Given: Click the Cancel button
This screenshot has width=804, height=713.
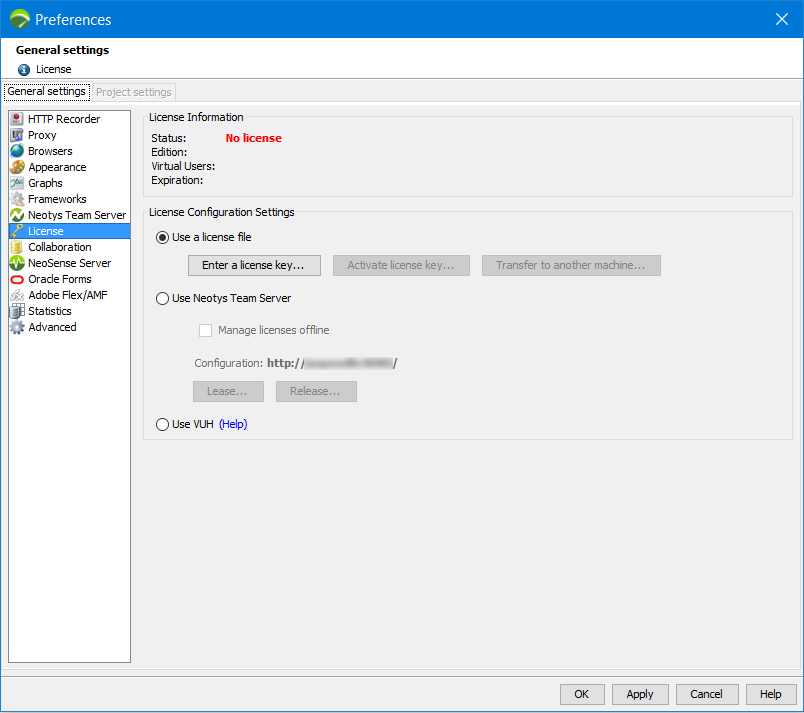Looking at the screenshot, I should pyautogui.click(x=706, y=694).
